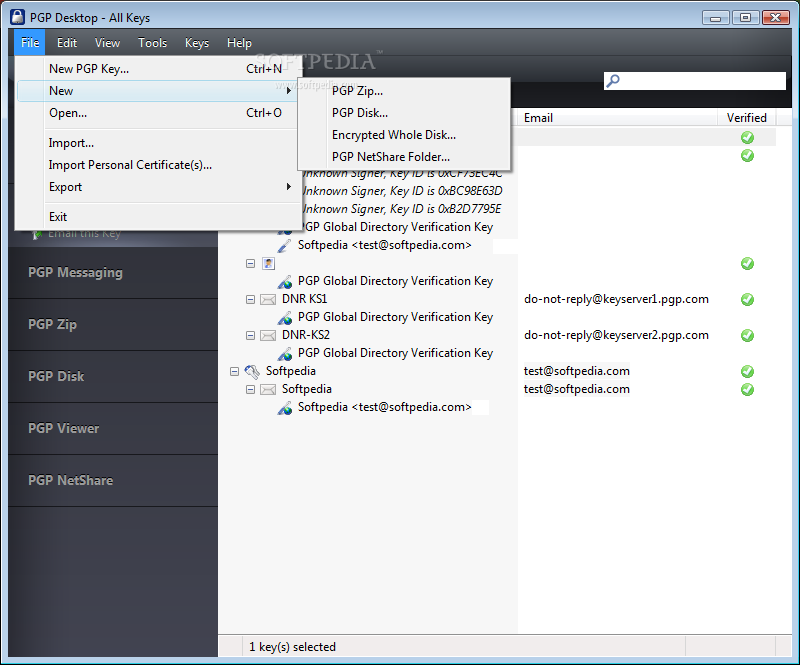This screenshot has width=800, height=665.
Task: Click the DNR KS1 envelope icon
Action: click(268, 300)
